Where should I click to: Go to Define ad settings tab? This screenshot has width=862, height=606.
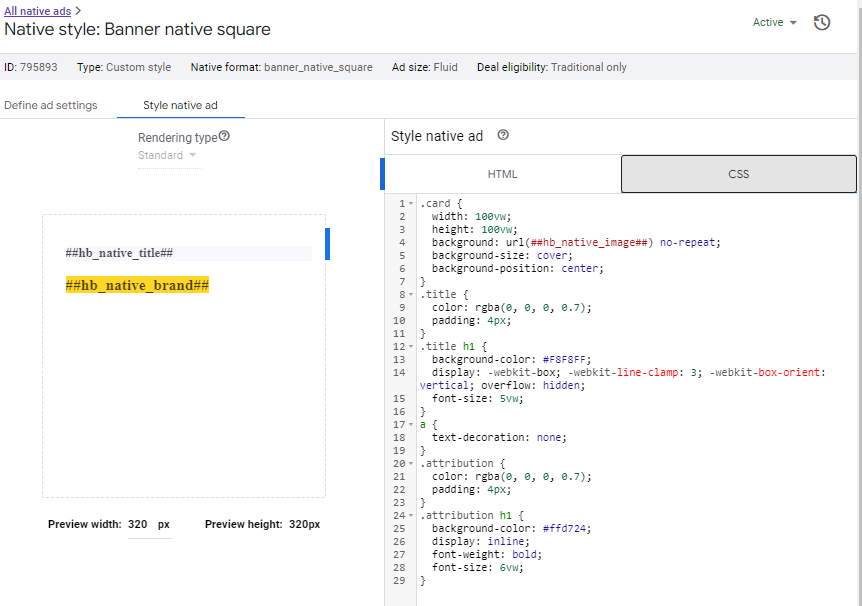point(51,105)
